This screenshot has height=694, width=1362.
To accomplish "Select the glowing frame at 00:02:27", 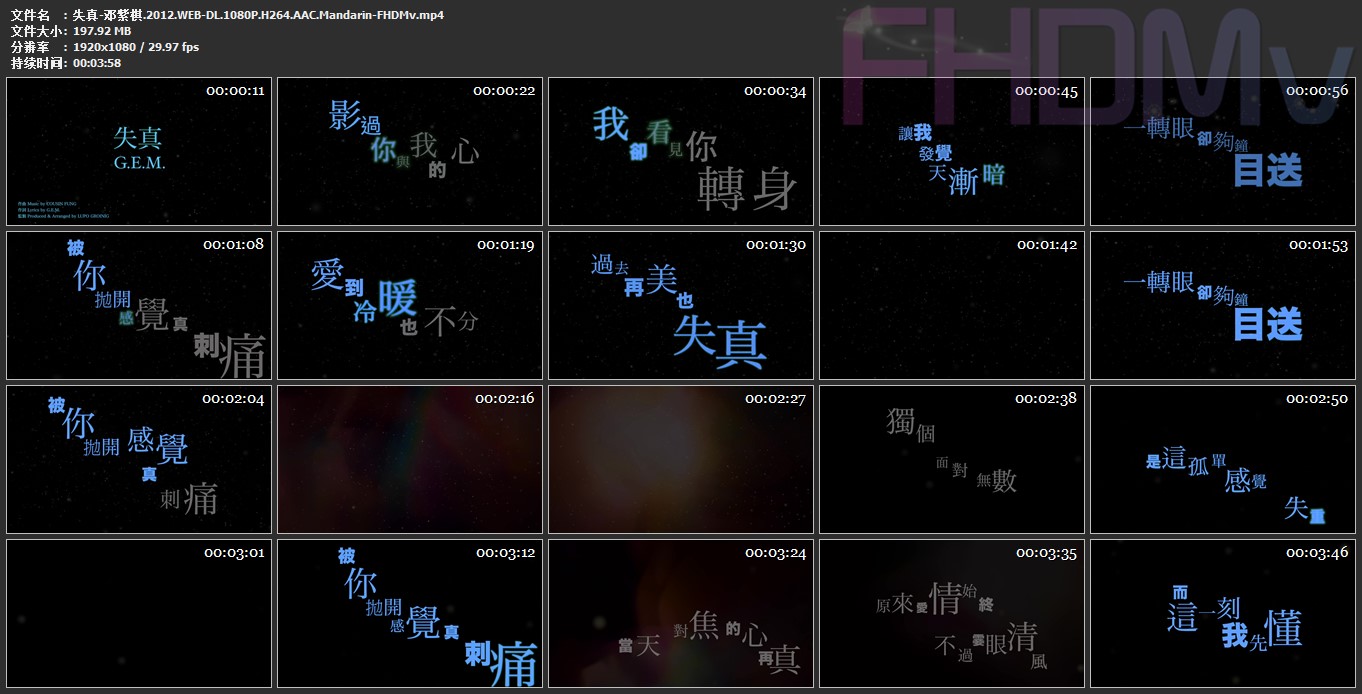I will coord(681,460).
